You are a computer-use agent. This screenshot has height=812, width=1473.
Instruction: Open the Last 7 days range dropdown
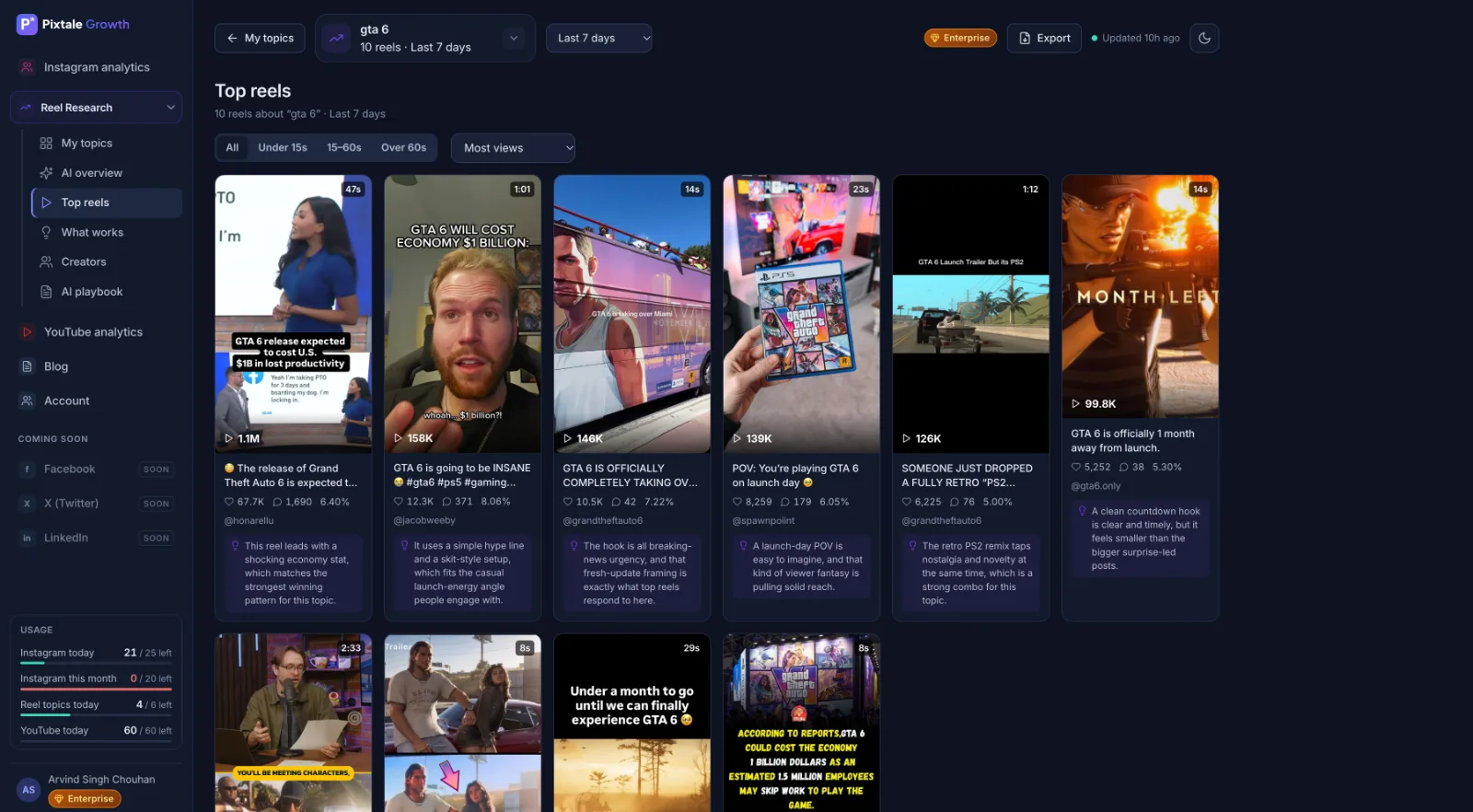pos(599,38)
